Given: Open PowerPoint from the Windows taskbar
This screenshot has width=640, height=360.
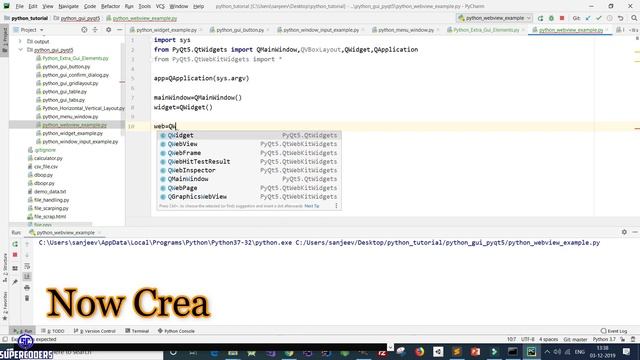Looking at the screenshot, I should [475, 352].
